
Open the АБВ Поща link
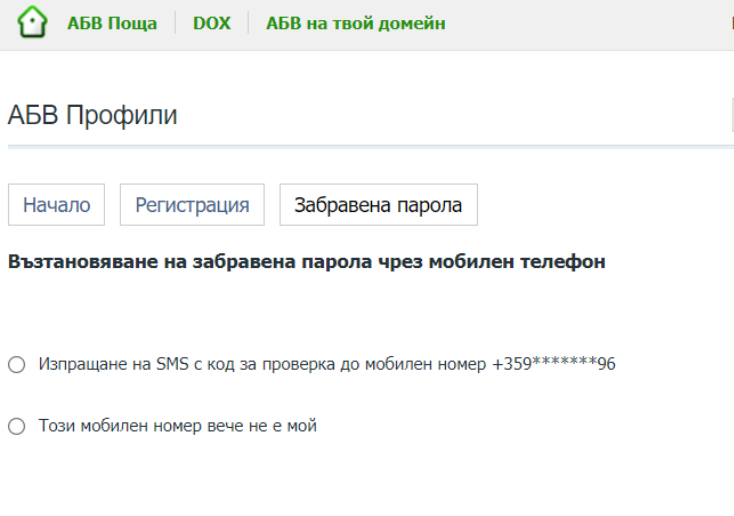pos(112,23)
